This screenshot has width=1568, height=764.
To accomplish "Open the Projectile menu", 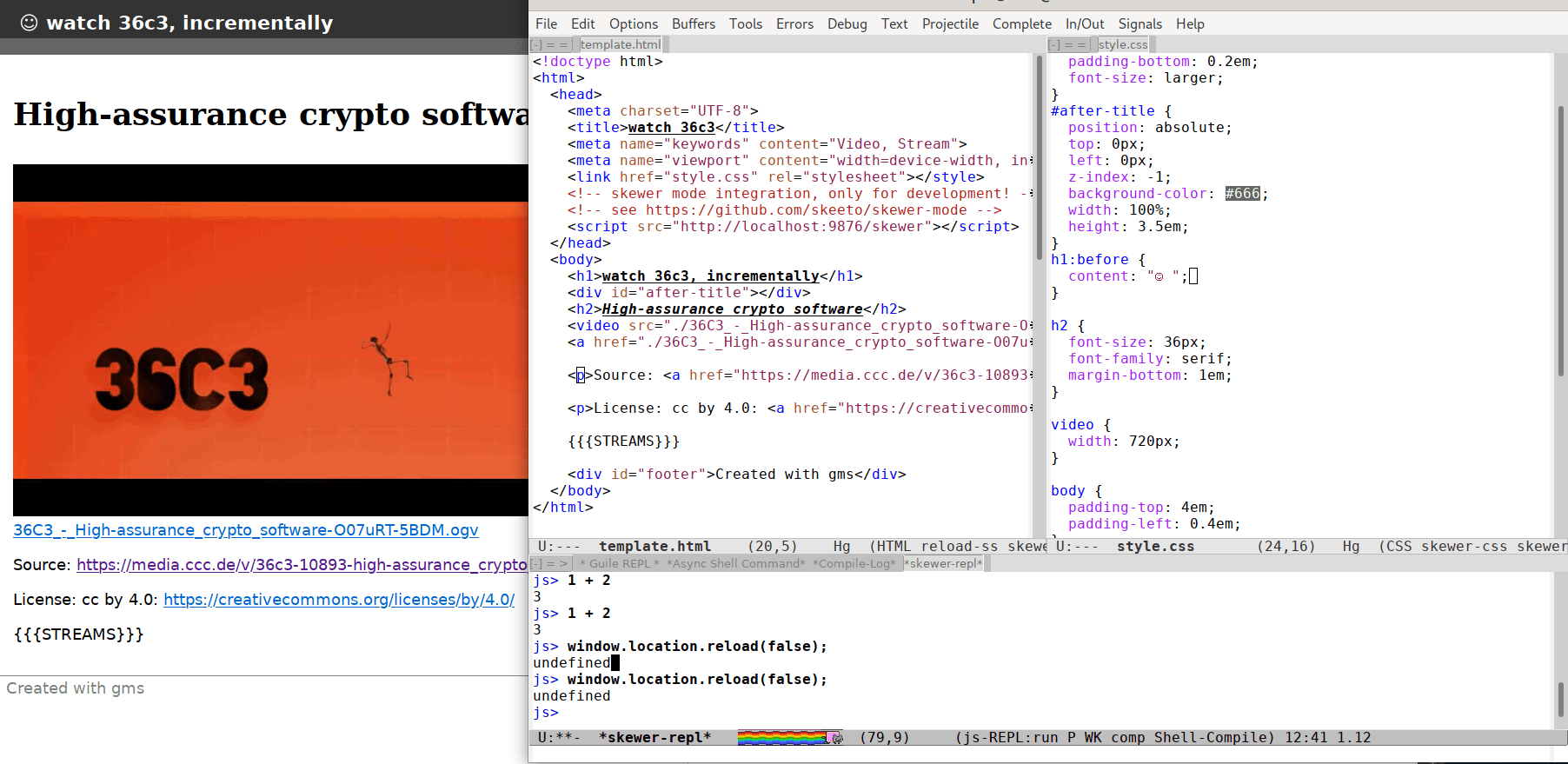I will (x=950, y=23).
